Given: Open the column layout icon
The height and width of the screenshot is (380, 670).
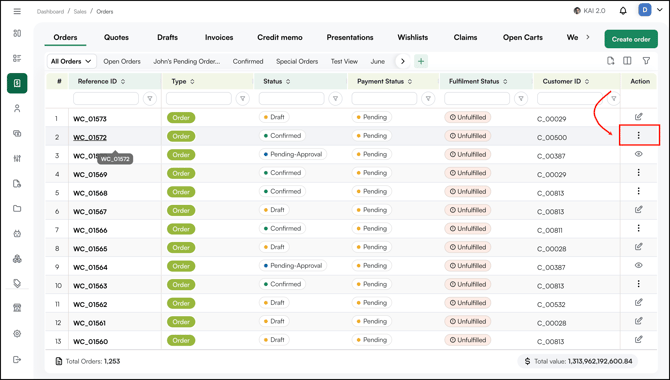Looking at the screenshot, I should (627, 61).
